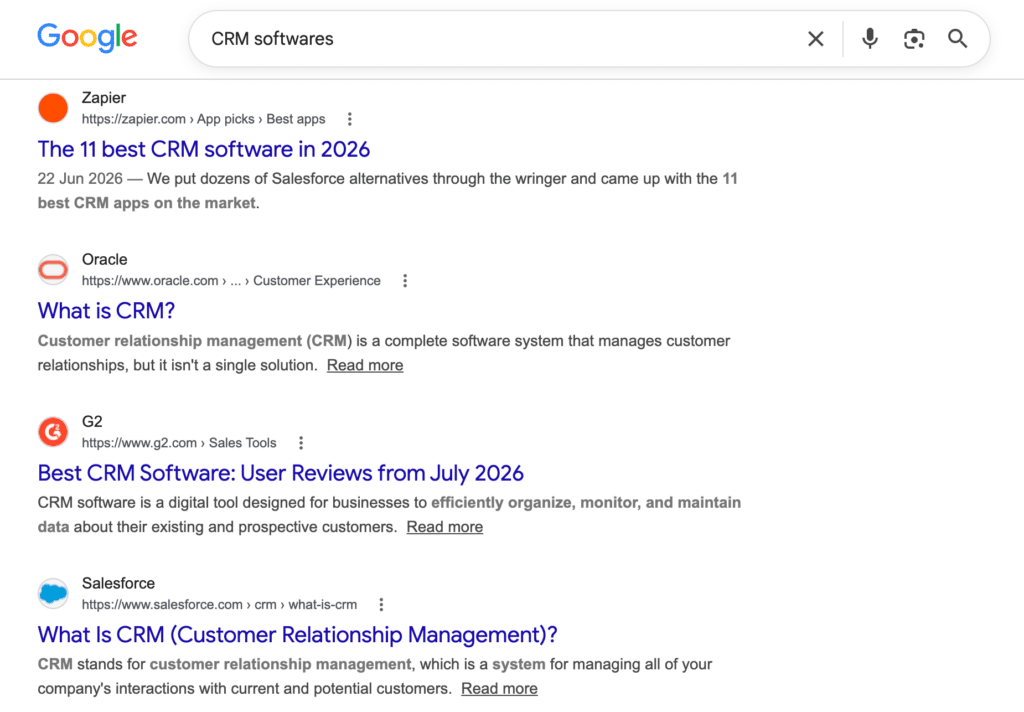
Task: Click the G2 site name
Action: click(92, 421)
